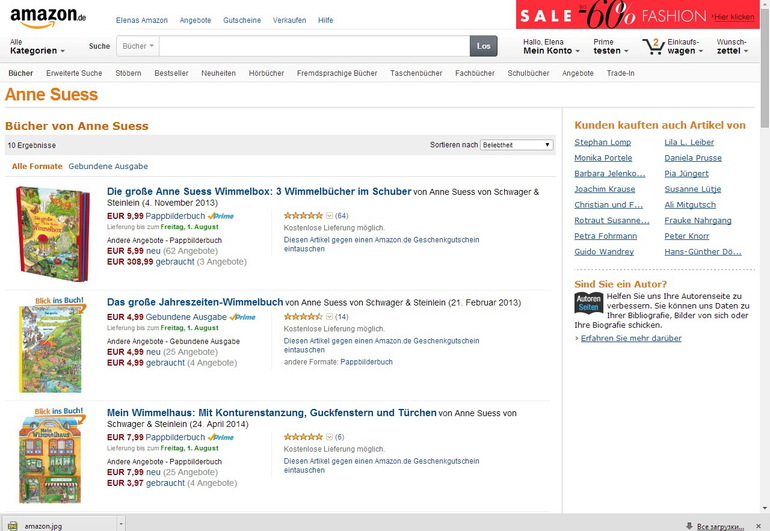Click star rating of Das große Jahreszeiten-Wimmelbuch
The height and width of the screenshot is (531, 770).
[303, 317]
